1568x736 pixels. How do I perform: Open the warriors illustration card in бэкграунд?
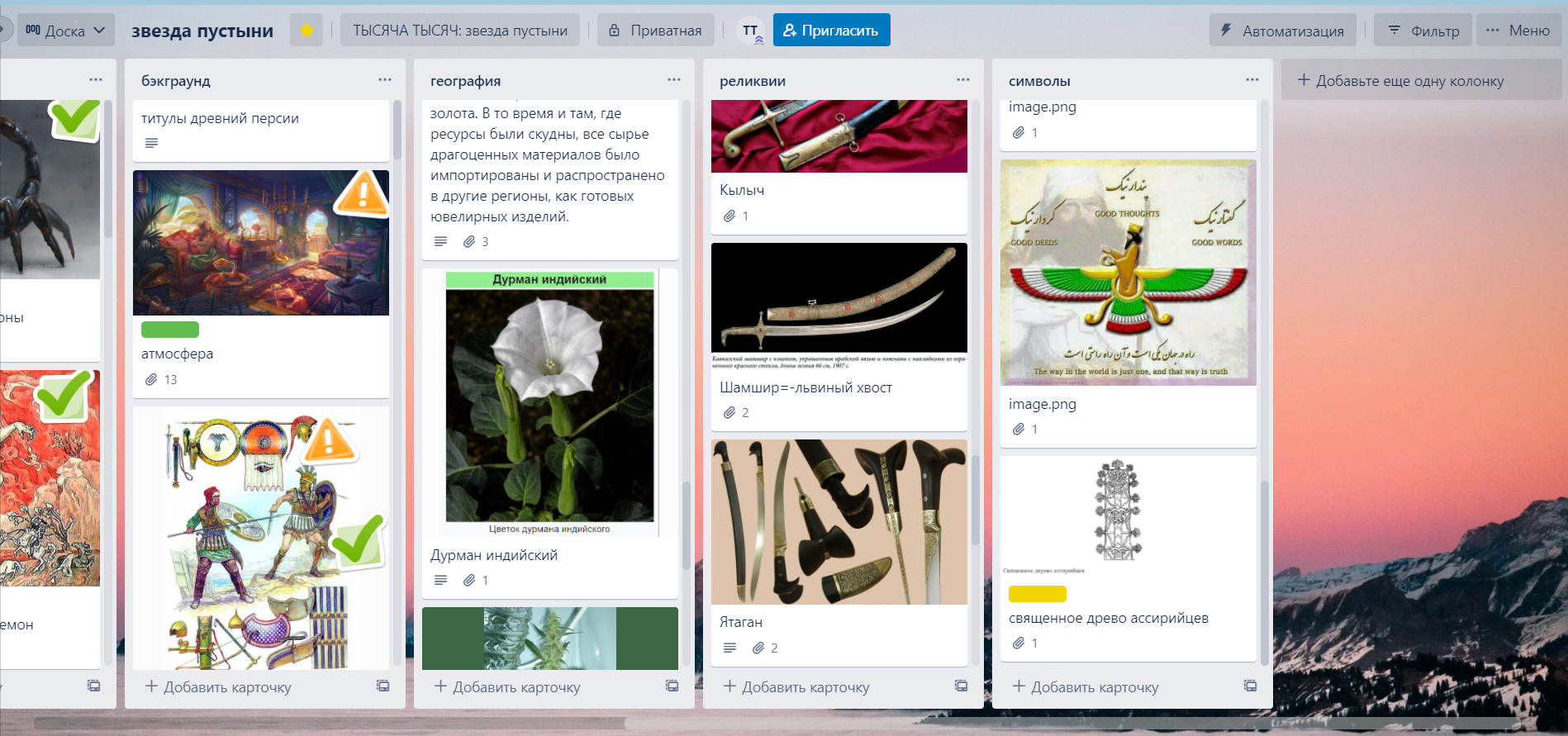(261, 538)
